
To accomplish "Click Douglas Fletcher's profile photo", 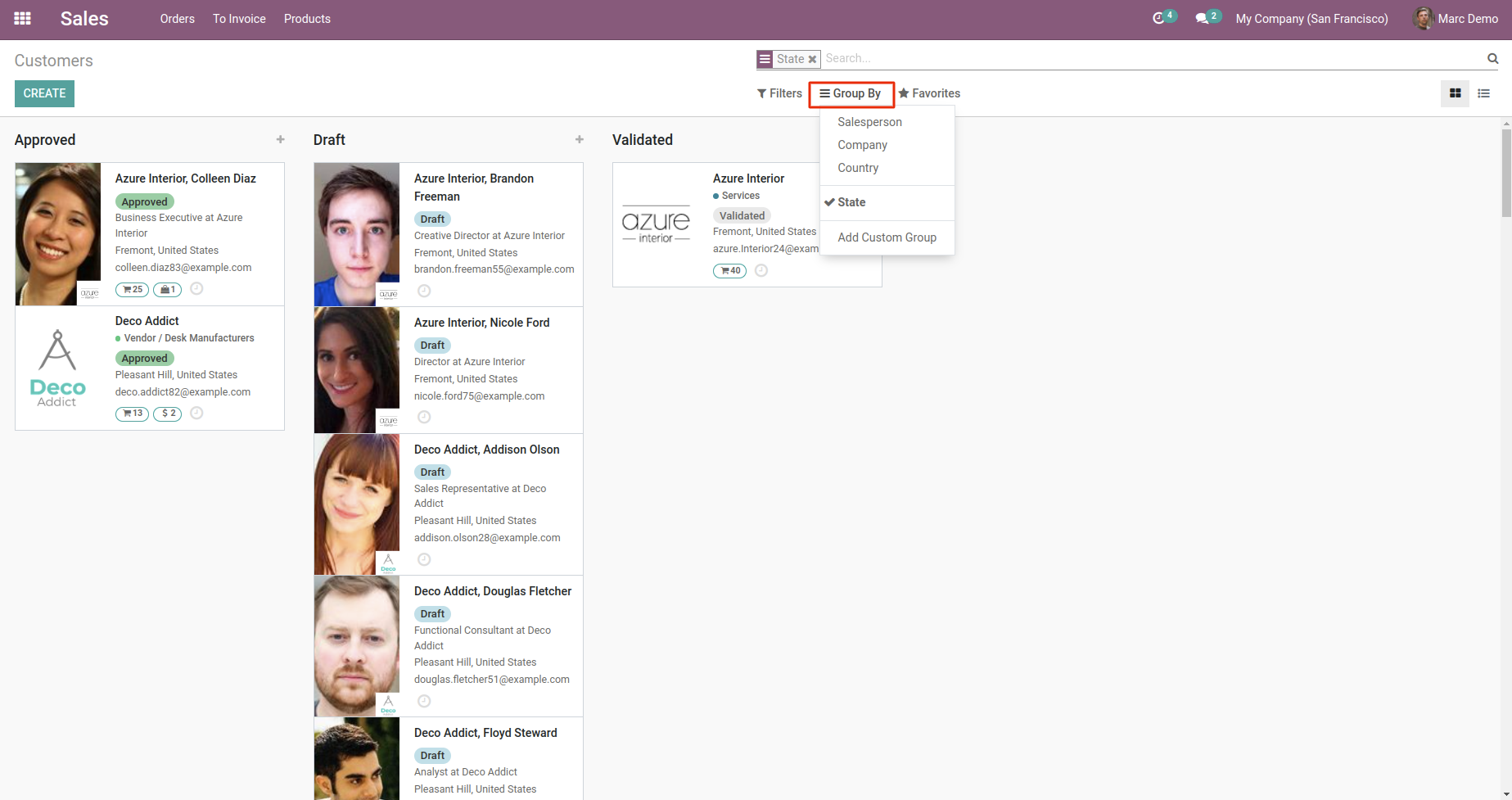I will (357, 646).
